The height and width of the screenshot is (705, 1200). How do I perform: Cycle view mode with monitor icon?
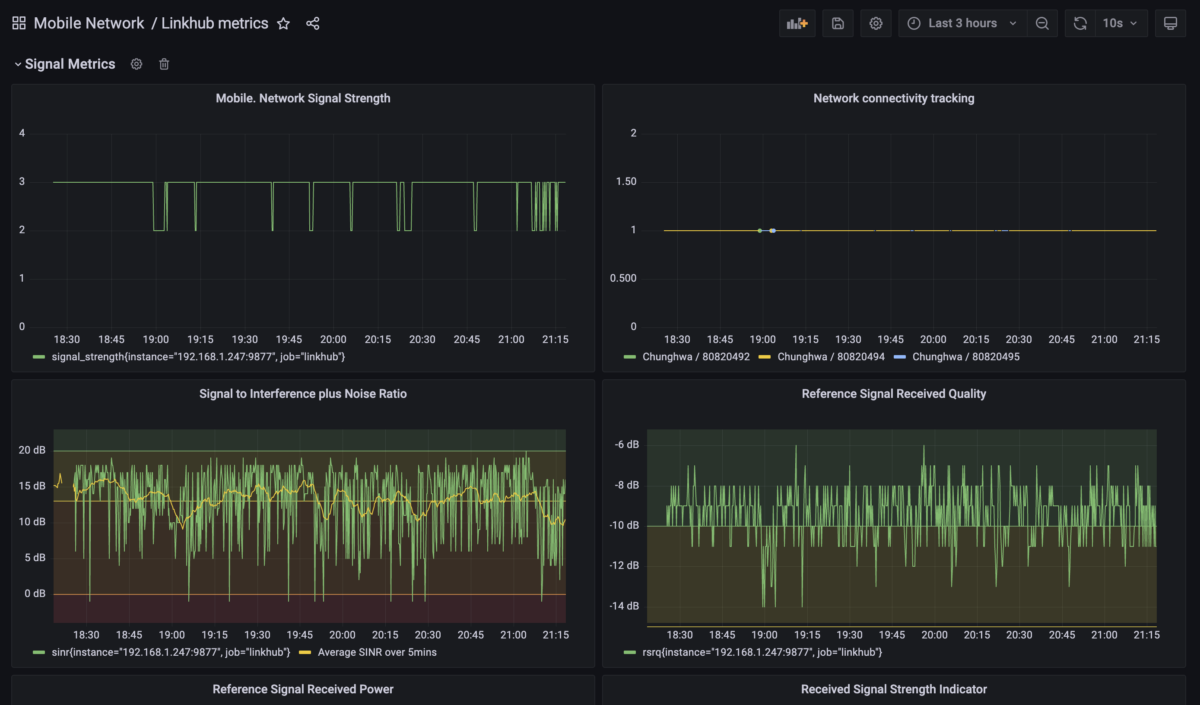click(x=1170, y=23)
